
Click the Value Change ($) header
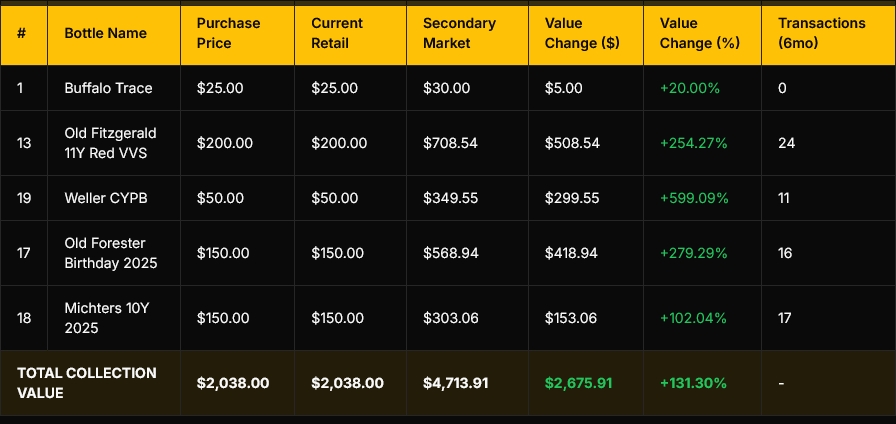point(577,33)
